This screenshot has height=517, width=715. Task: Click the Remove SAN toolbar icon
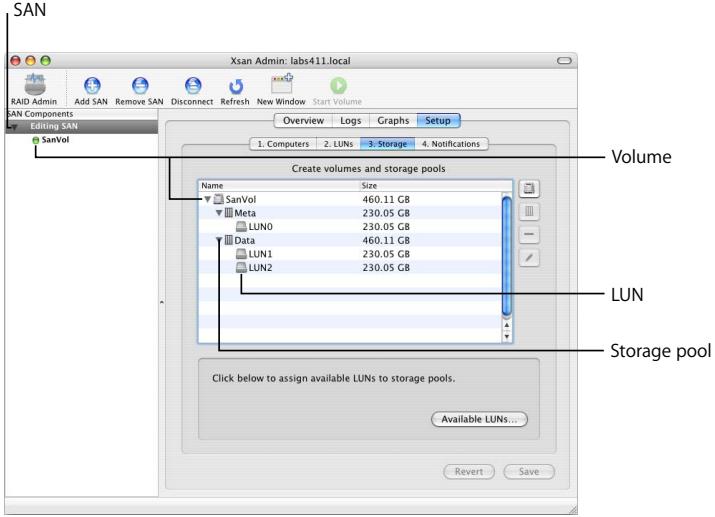tap(140, 85)
